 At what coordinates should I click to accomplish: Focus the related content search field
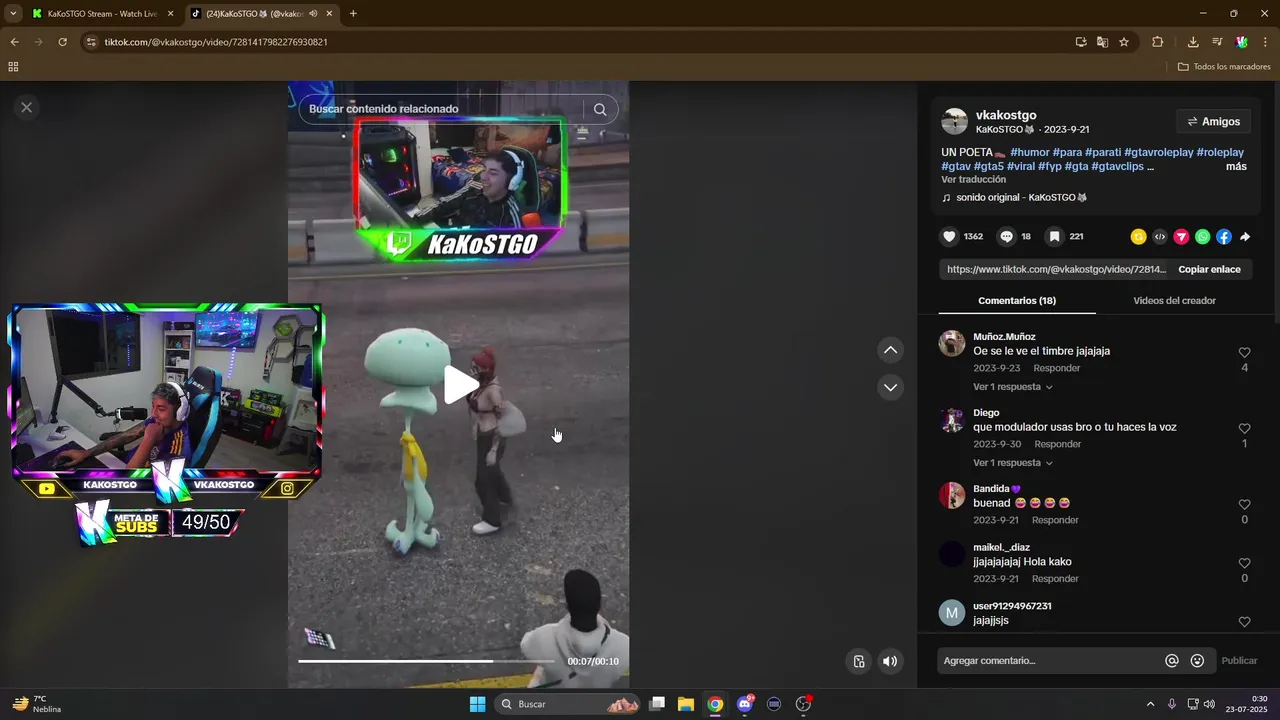pos(440,109)
